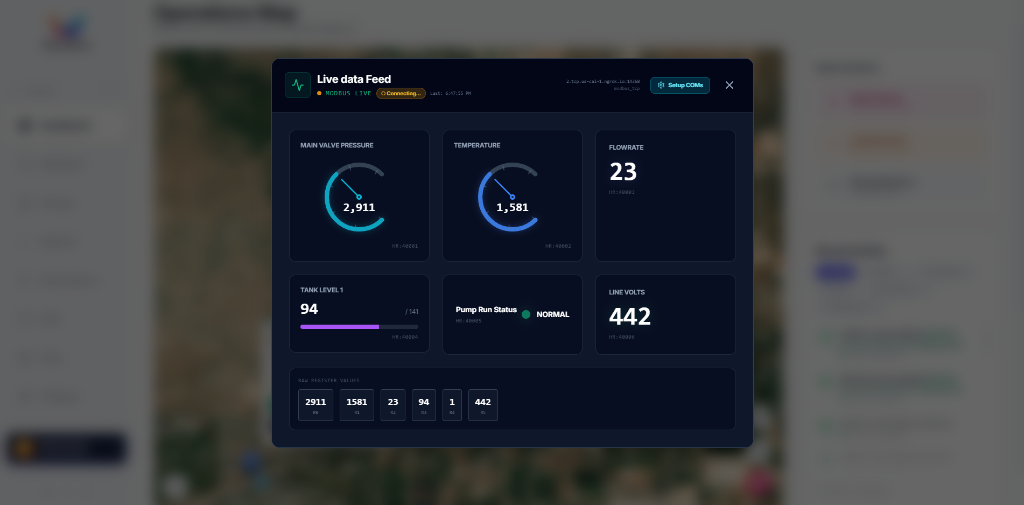Screen dimensions: 1024x505
Task: Click the Live data Feed pulse icon
Action: coord(298,85)
